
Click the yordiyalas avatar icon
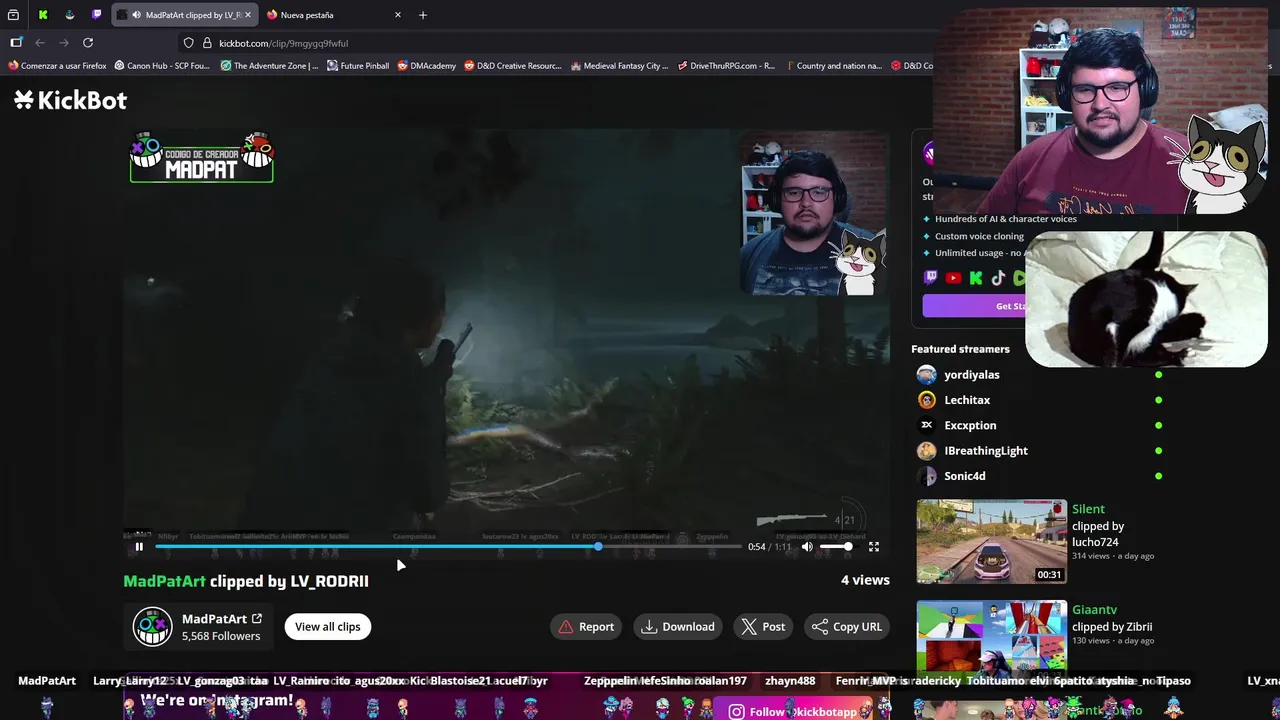927,375
